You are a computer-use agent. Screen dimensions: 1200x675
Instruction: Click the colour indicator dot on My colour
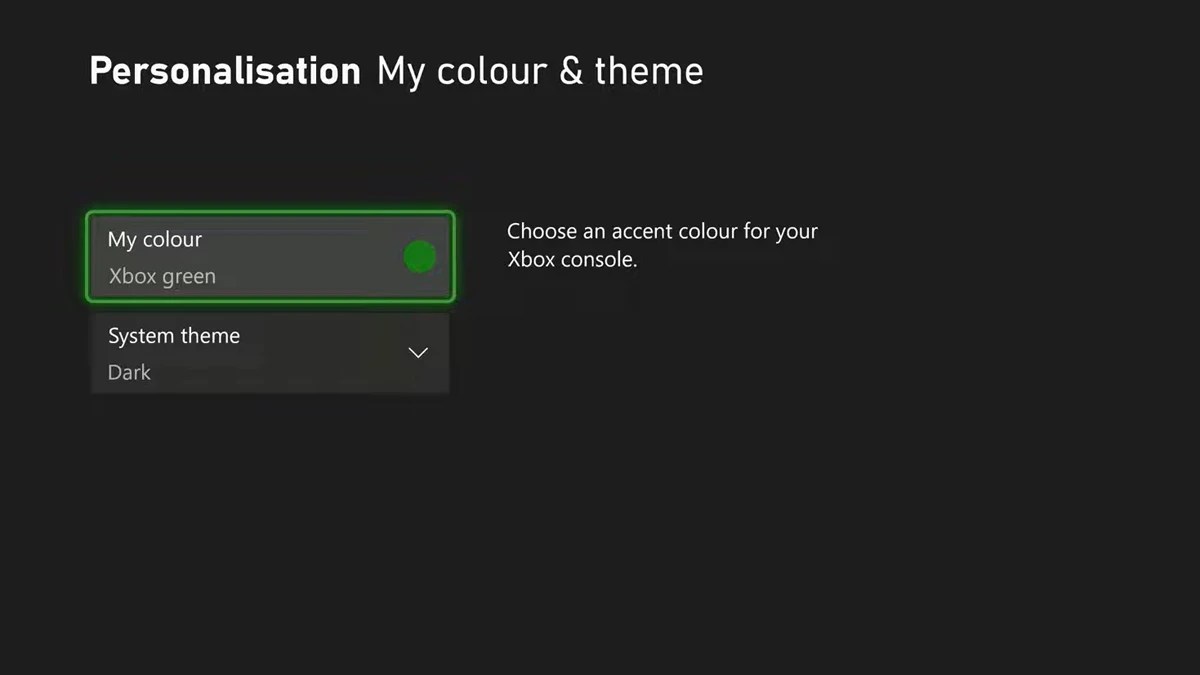419,256
